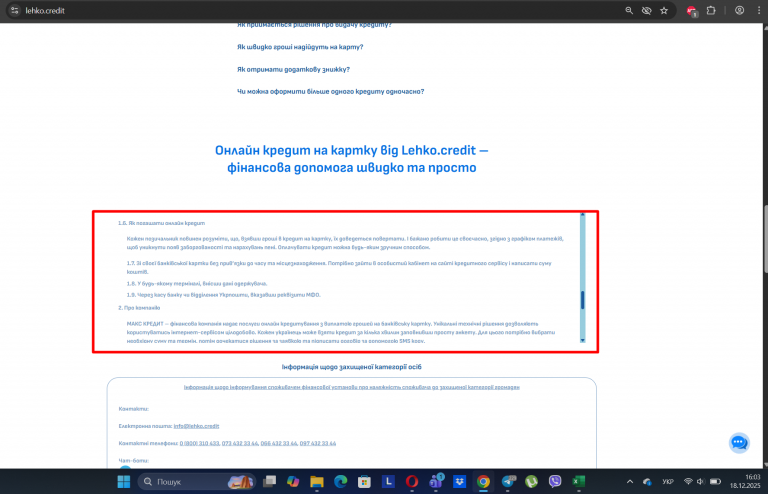Image resolution: width=768 pixels, height=494 pixels.
Task: Click the crossed-out eye icon in the address bar
Action: tap(647, 10)
